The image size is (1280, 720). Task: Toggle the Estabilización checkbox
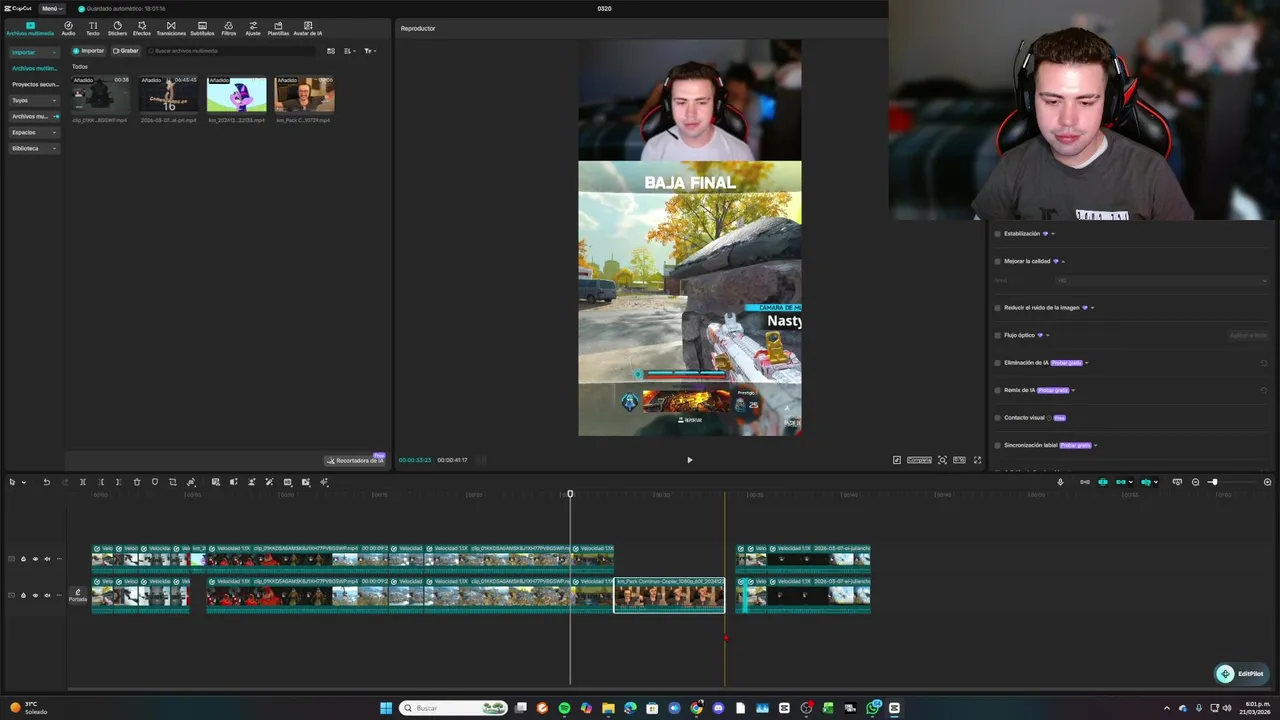(997, 234)
